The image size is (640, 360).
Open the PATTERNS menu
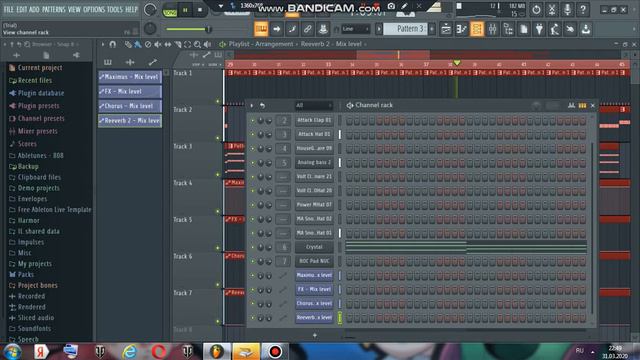54,9
